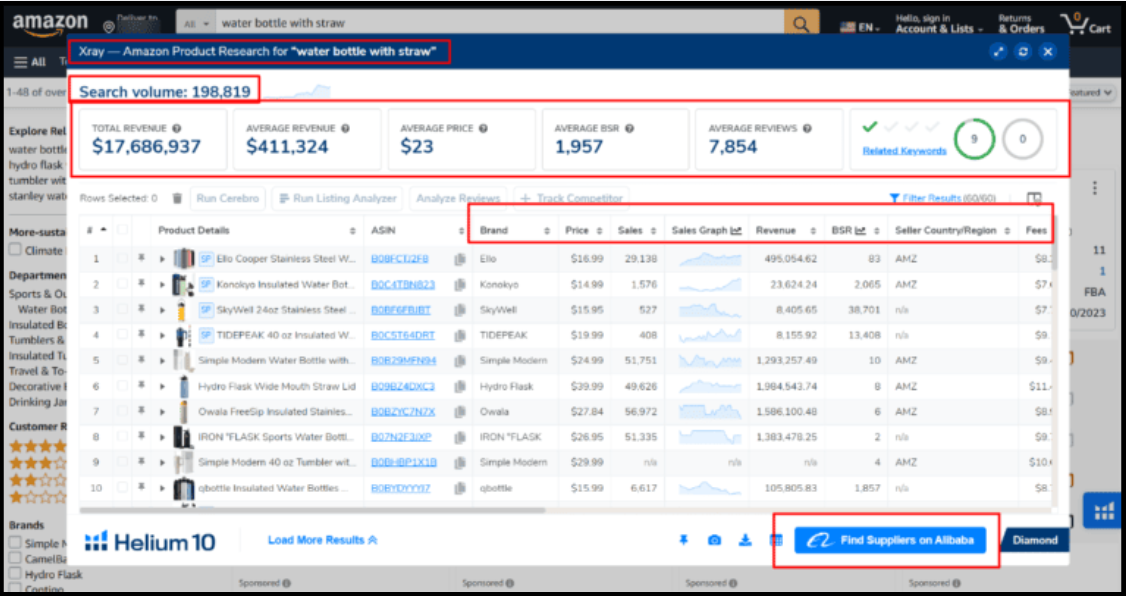The image size is (1126, 596).
Task: Refresh the Xray results with the reload icon
Action: click(x=1023, y=52)
